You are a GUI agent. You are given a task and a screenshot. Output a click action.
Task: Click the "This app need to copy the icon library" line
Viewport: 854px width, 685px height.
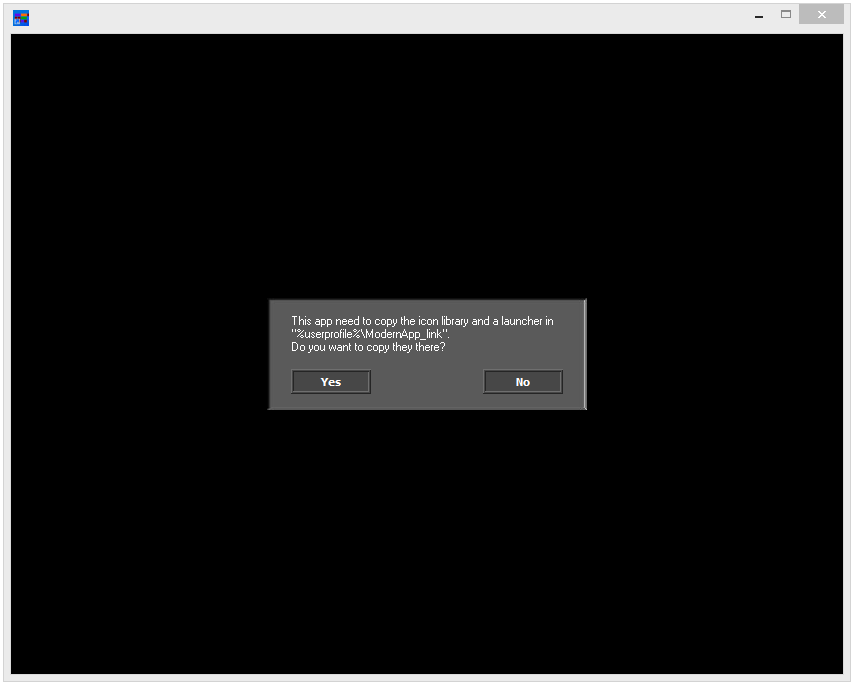coord(422,321)
